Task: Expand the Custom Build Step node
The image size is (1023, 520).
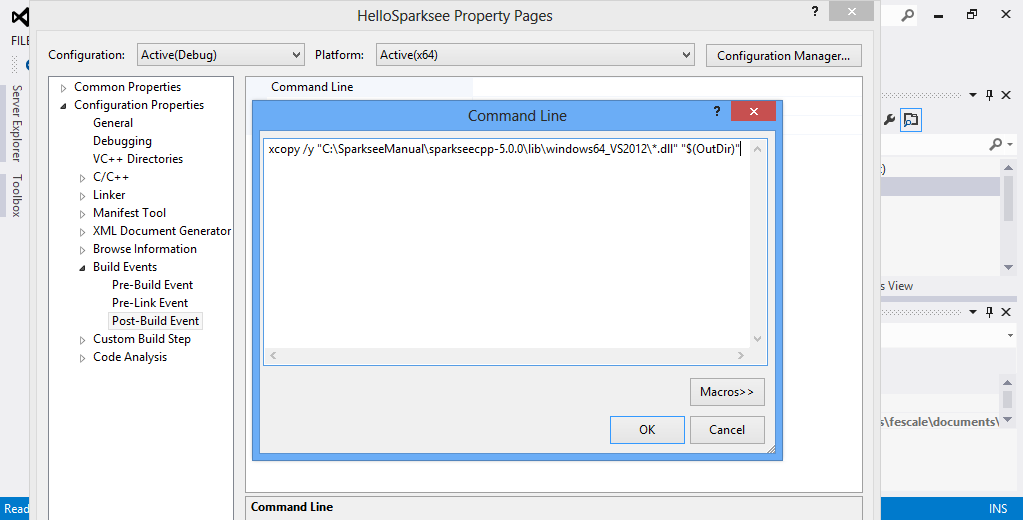Action: coord(82,340)
